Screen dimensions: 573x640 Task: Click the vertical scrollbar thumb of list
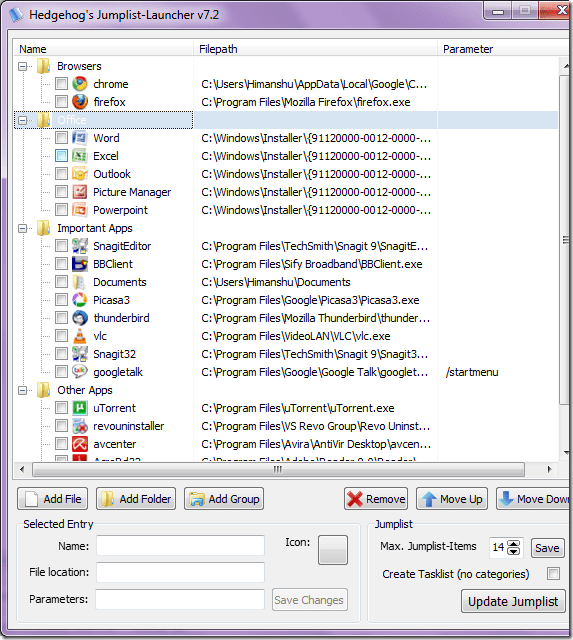(x=565, y=240)
